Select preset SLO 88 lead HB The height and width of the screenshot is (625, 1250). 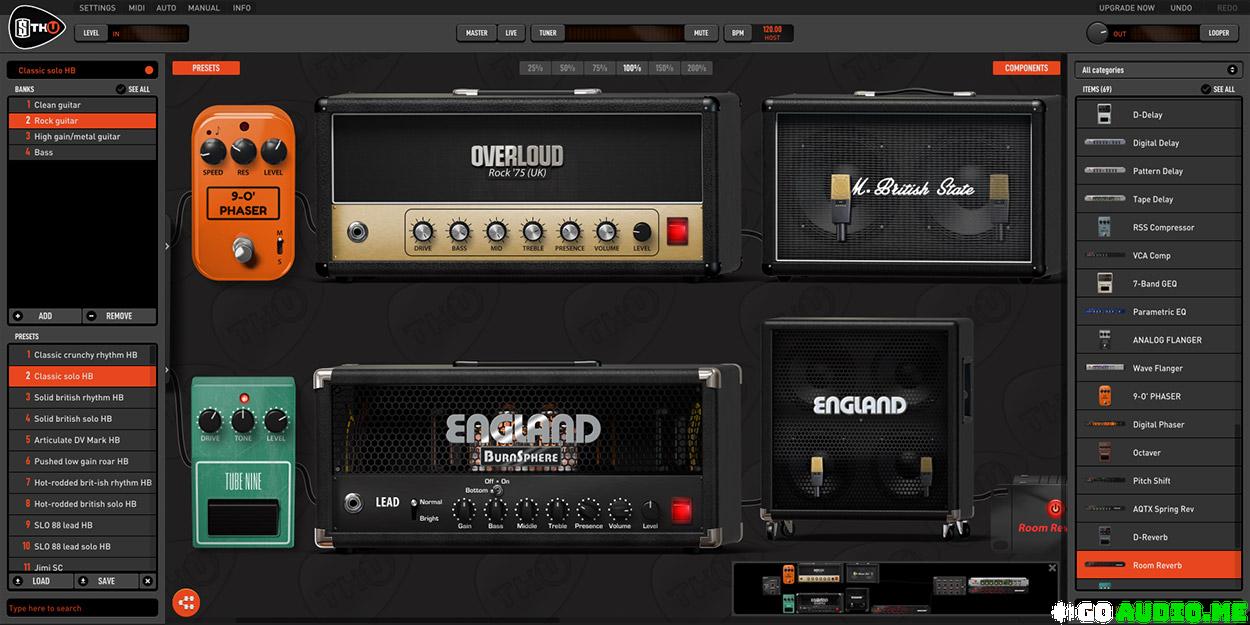pos(82,525)
